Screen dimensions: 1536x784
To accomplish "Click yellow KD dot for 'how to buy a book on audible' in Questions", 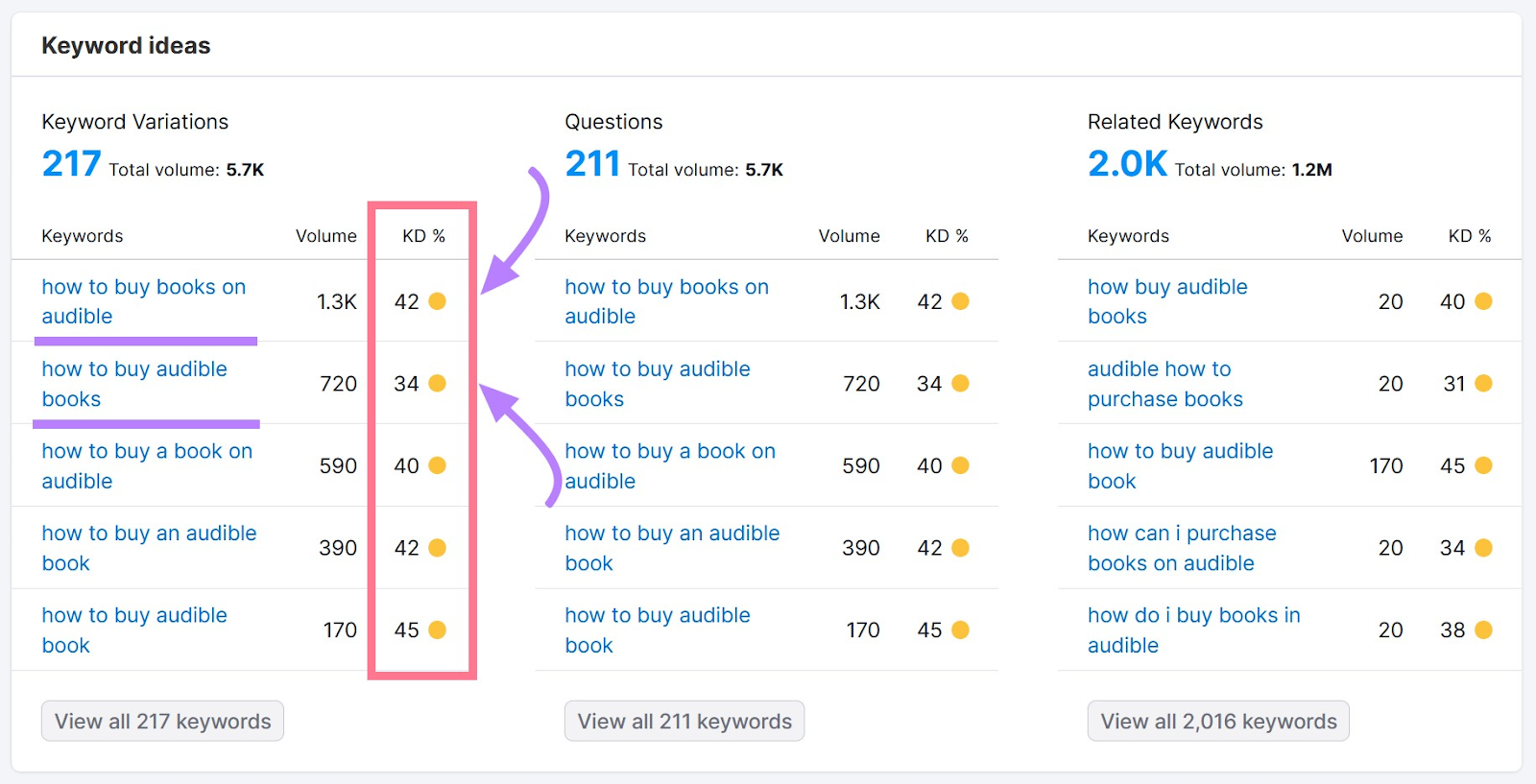I will point(960,465).
